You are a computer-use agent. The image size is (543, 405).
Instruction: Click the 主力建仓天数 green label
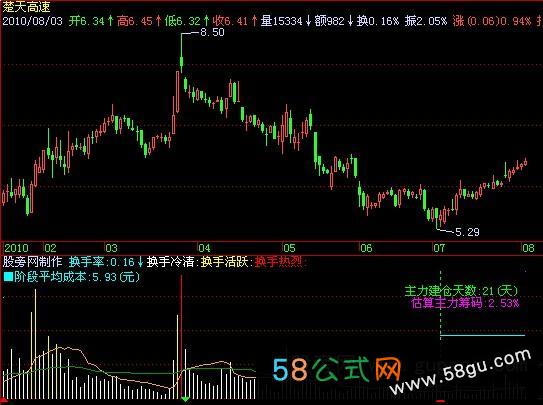[440, 290]
